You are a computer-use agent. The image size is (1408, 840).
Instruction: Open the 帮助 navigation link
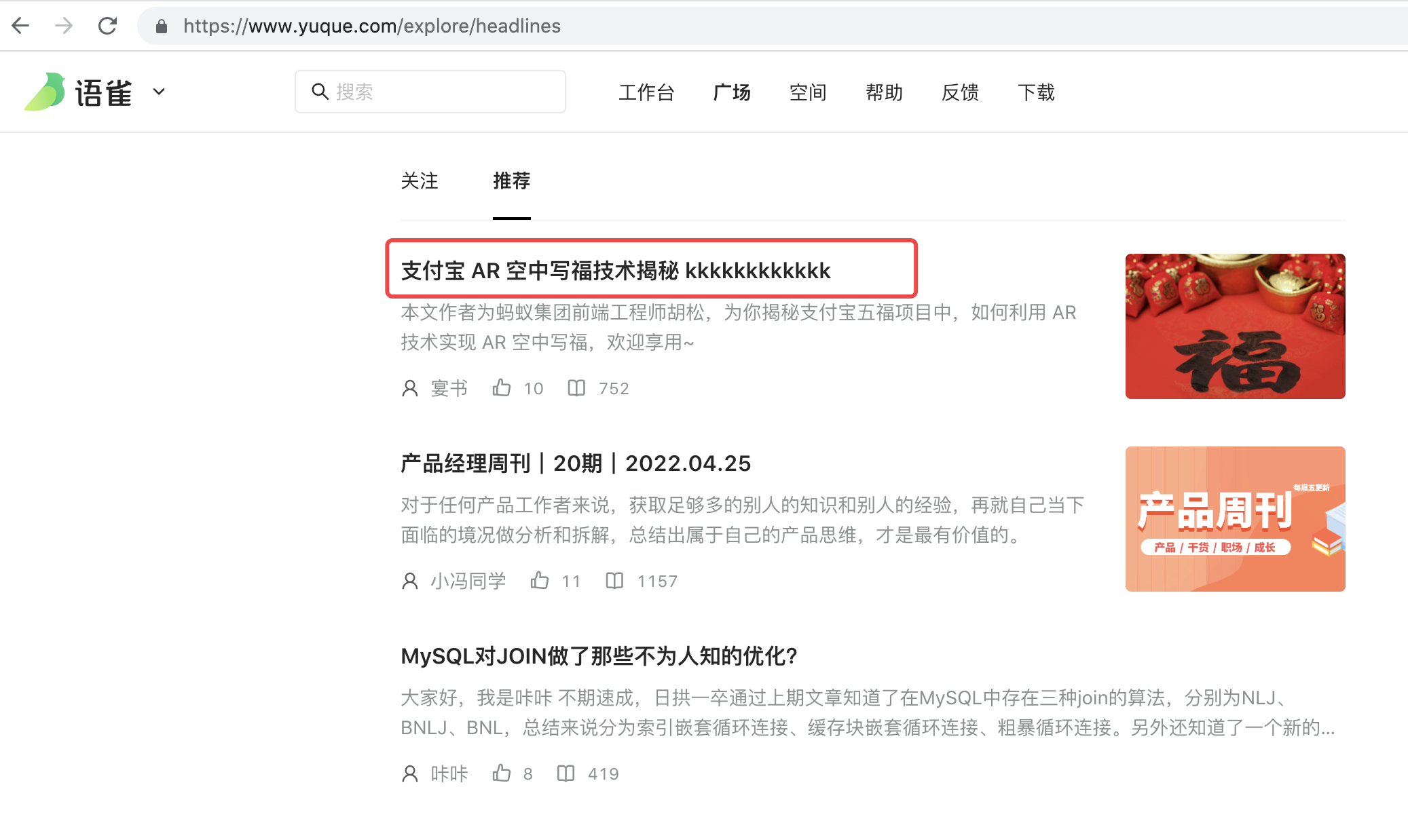coord(884,92)
